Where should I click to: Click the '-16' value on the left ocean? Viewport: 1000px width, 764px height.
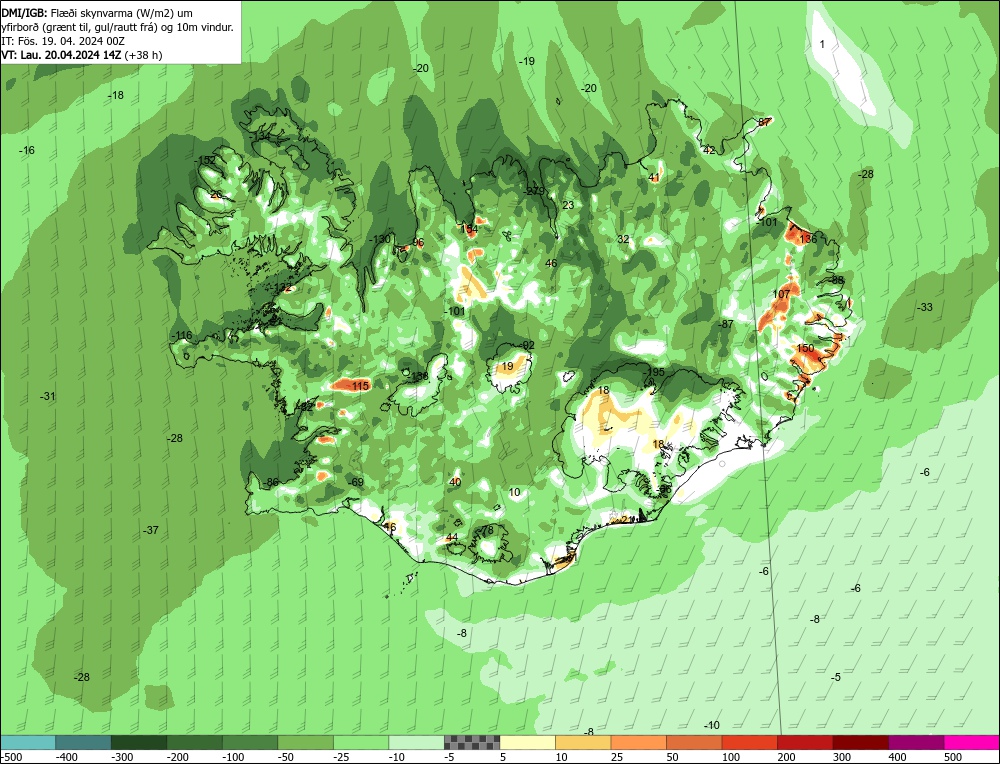(x=27, y=150)
